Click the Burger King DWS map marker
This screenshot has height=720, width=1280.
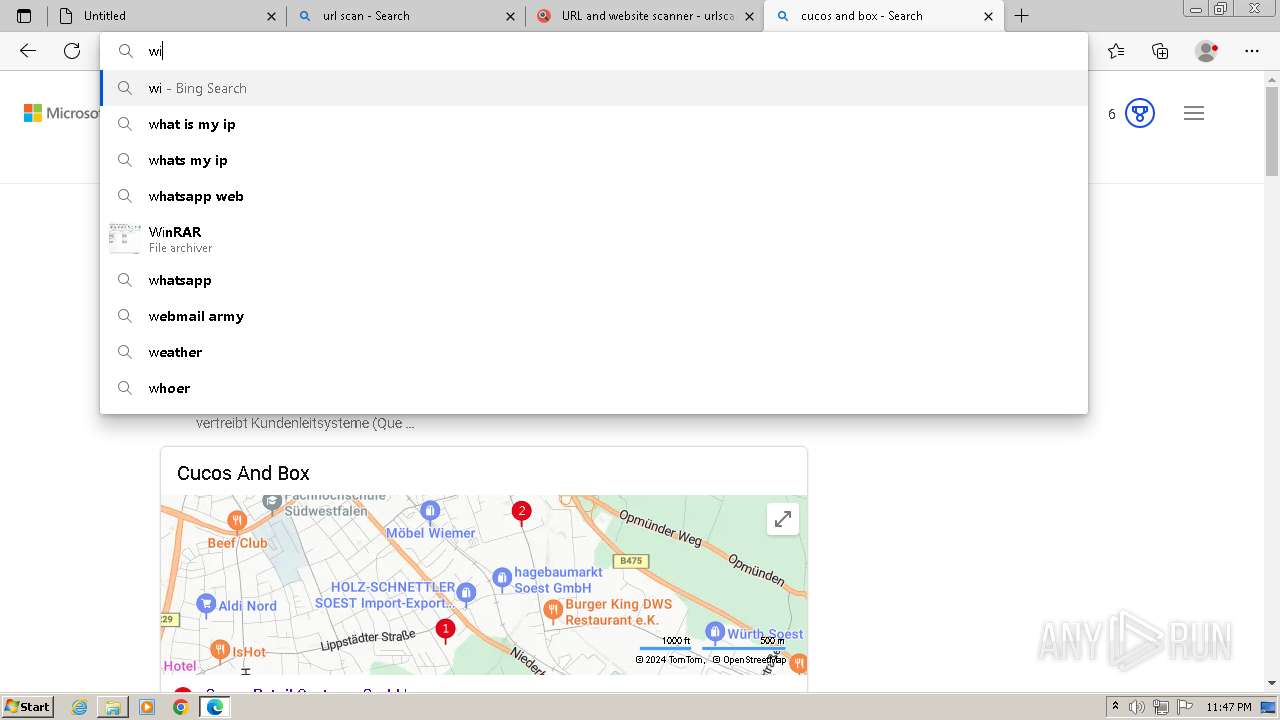click(x=552, y=609)
